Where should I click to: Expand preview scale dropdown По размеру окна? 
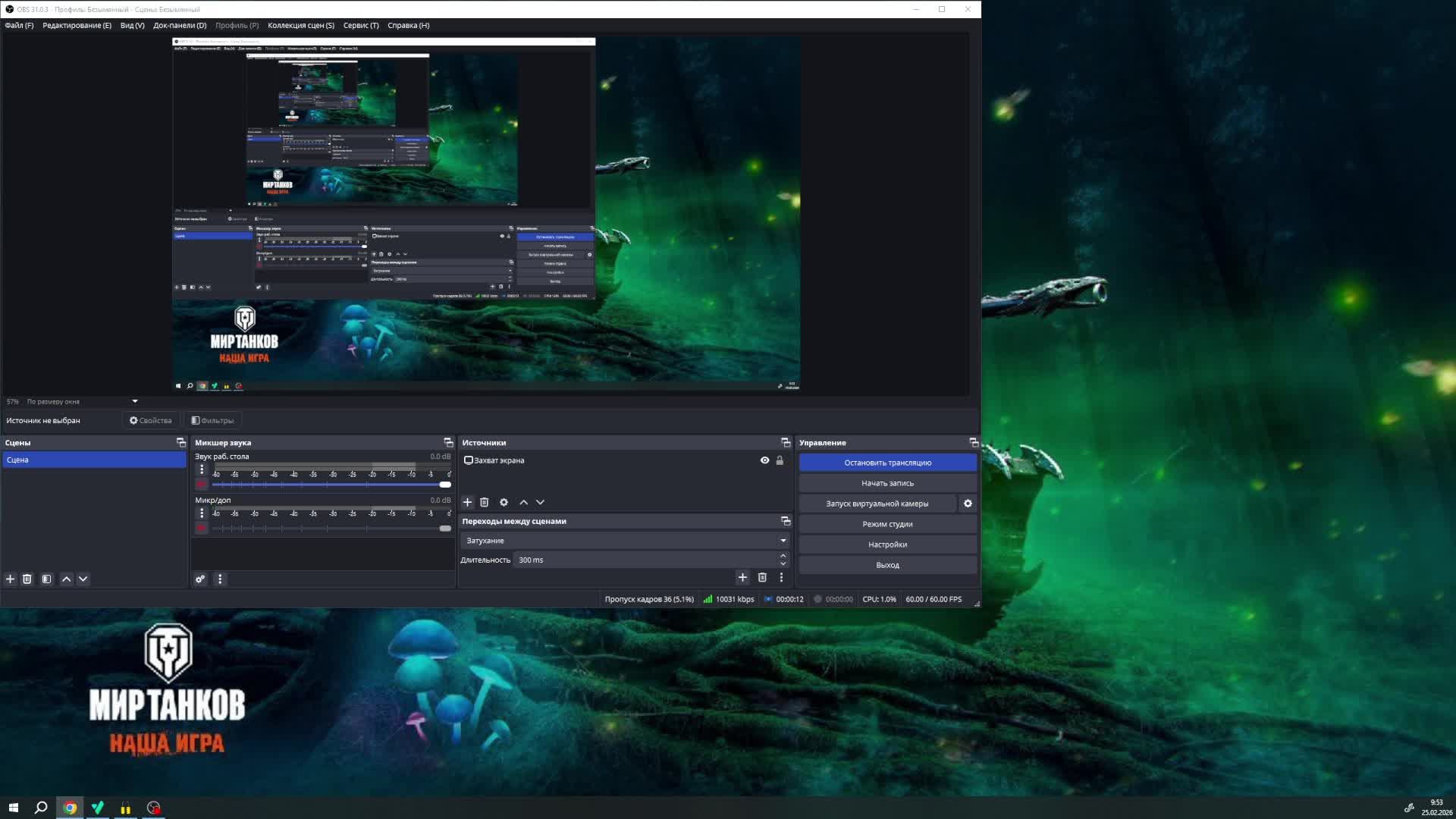point(135,402)
